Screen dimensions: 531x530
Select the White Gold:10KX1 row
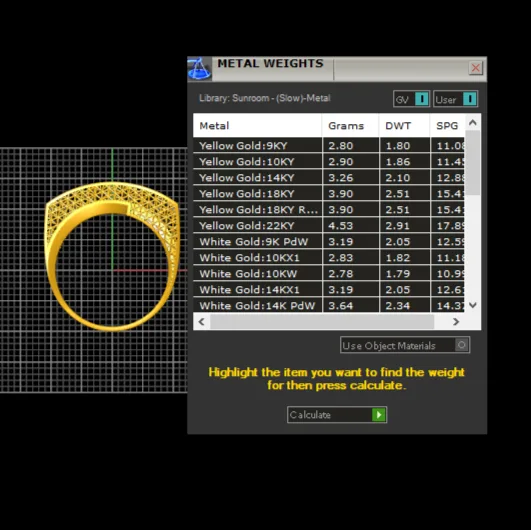coord(328,258)
